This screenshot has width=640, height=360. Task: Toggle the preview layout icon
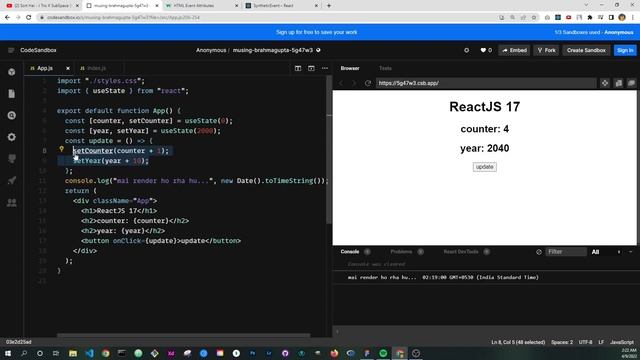pos(311,68)
